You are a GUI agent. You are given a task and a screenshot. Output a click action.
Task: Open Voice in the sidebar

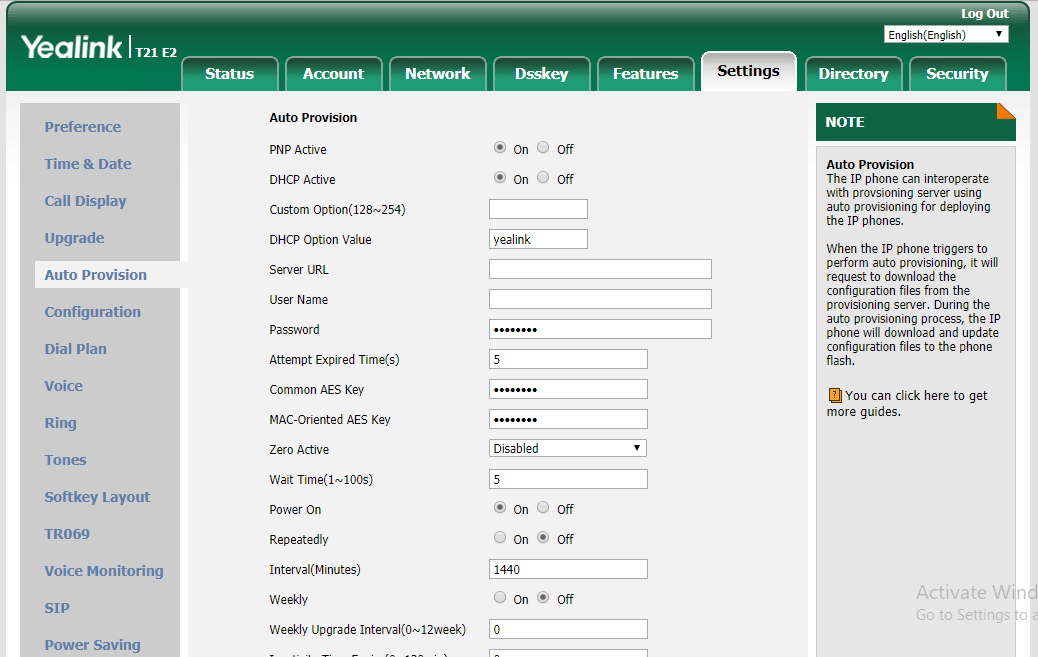pos(64,386)
